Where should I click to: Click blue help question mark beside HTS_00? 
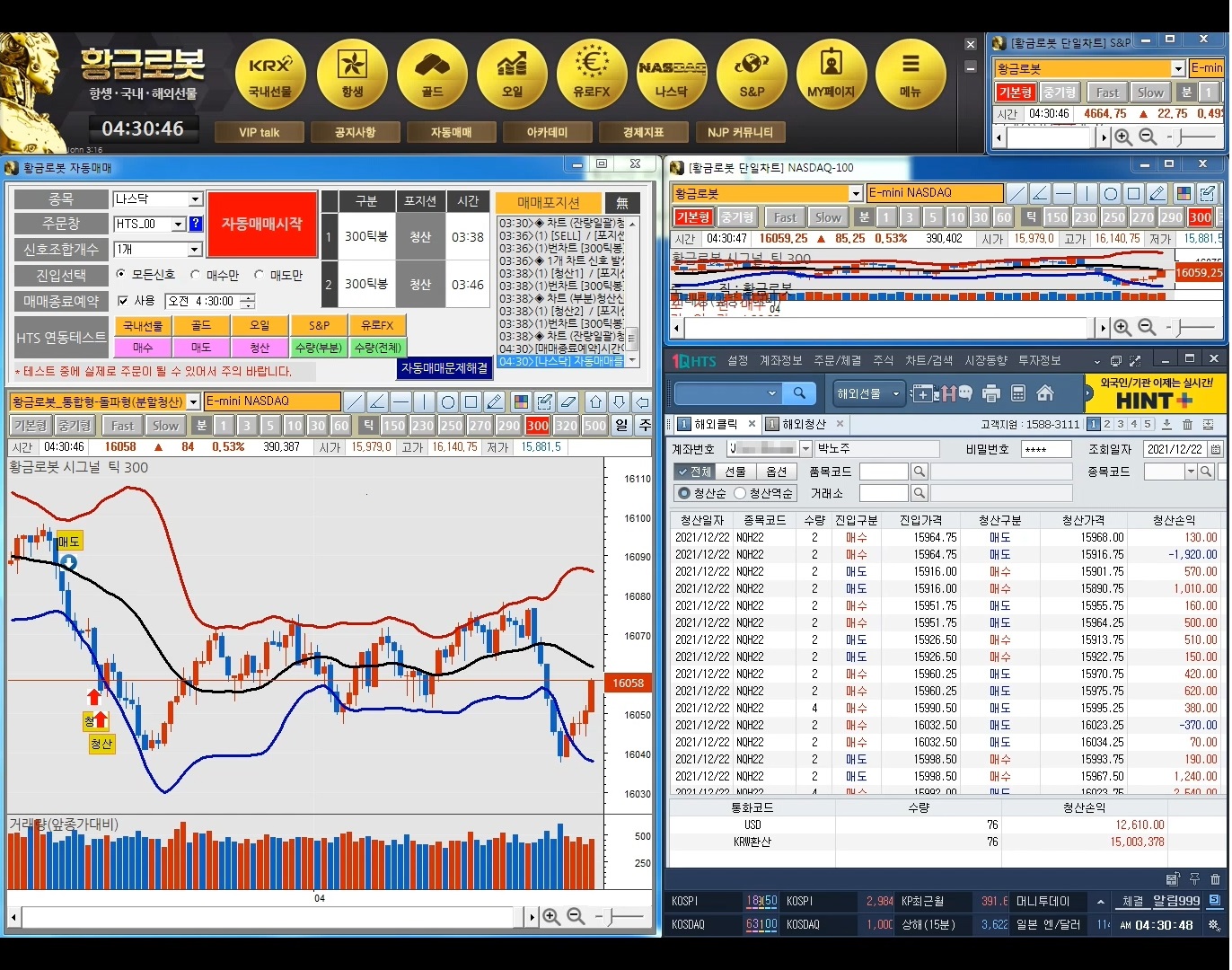[x=196, y=224]
